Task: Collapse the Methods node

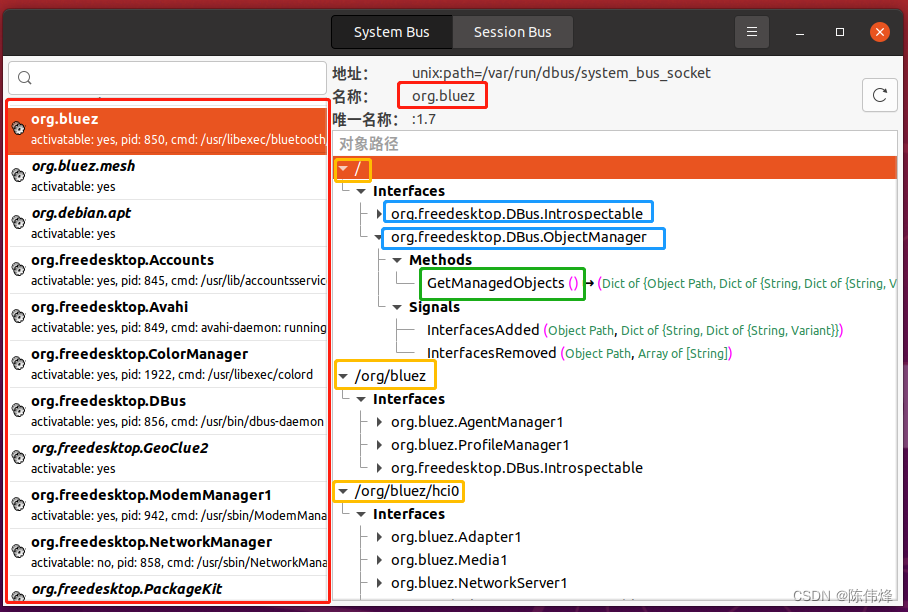Action: [397, 260]
